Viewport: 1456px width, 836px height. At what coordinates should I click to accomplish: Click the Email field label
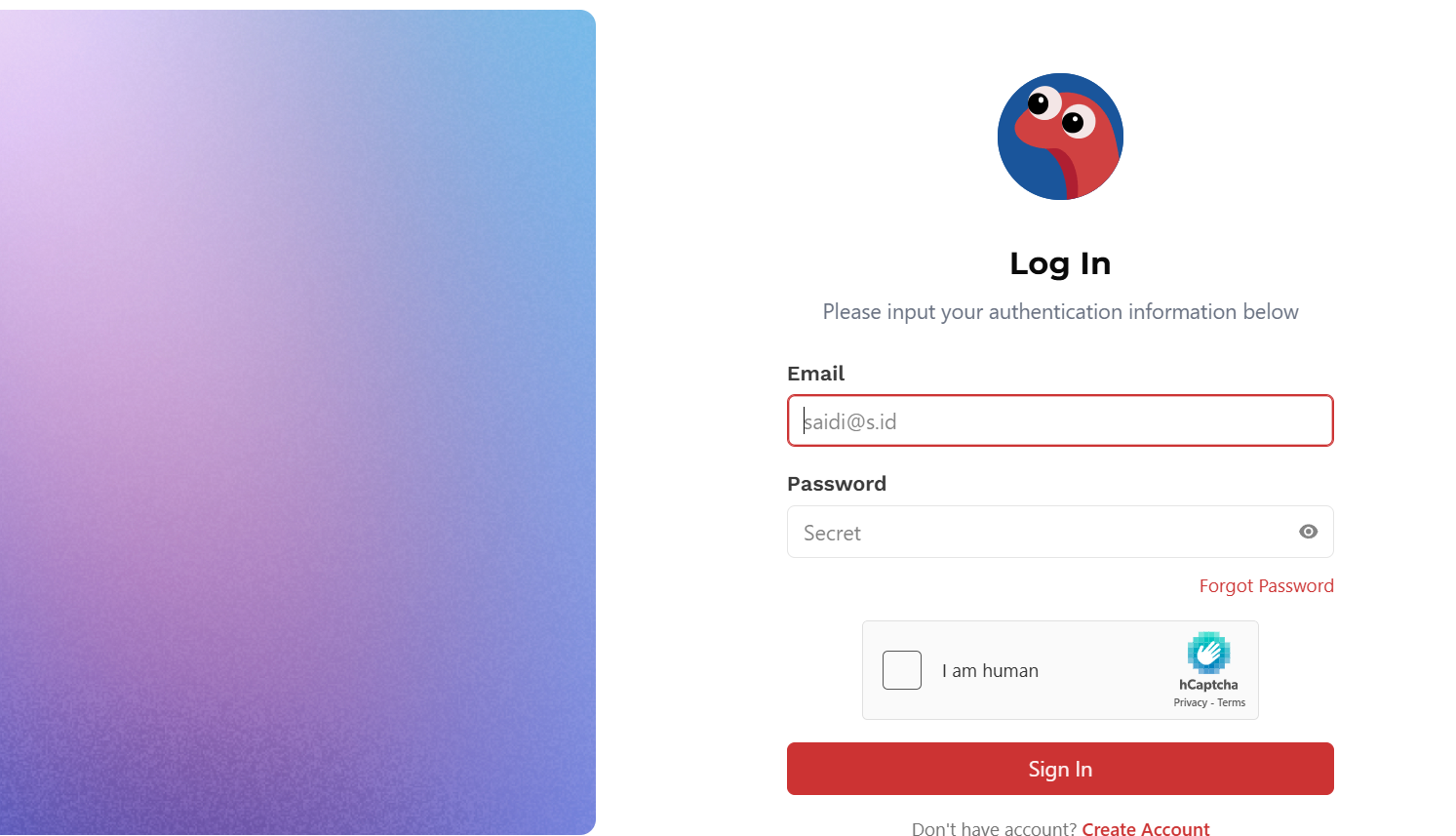pos(815,374)
